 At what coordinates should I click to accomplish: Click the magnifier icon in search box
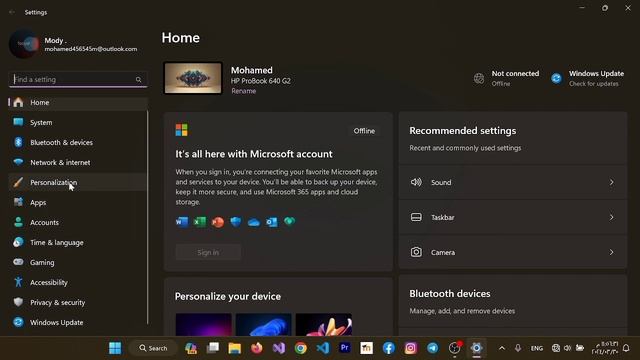(138, 80)
